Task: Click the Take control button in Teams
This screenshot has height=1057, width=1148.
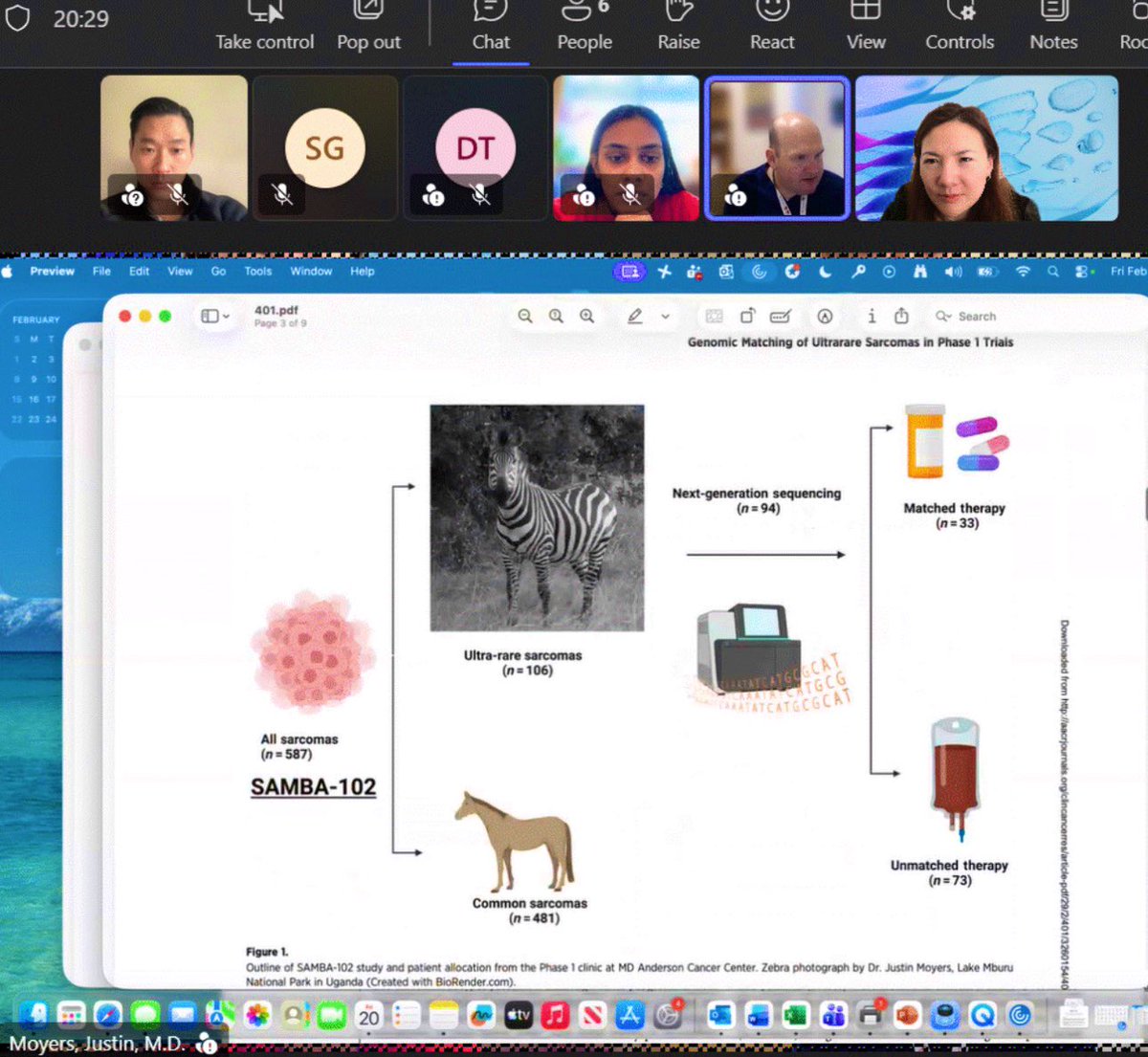Action: coord(264,29)
